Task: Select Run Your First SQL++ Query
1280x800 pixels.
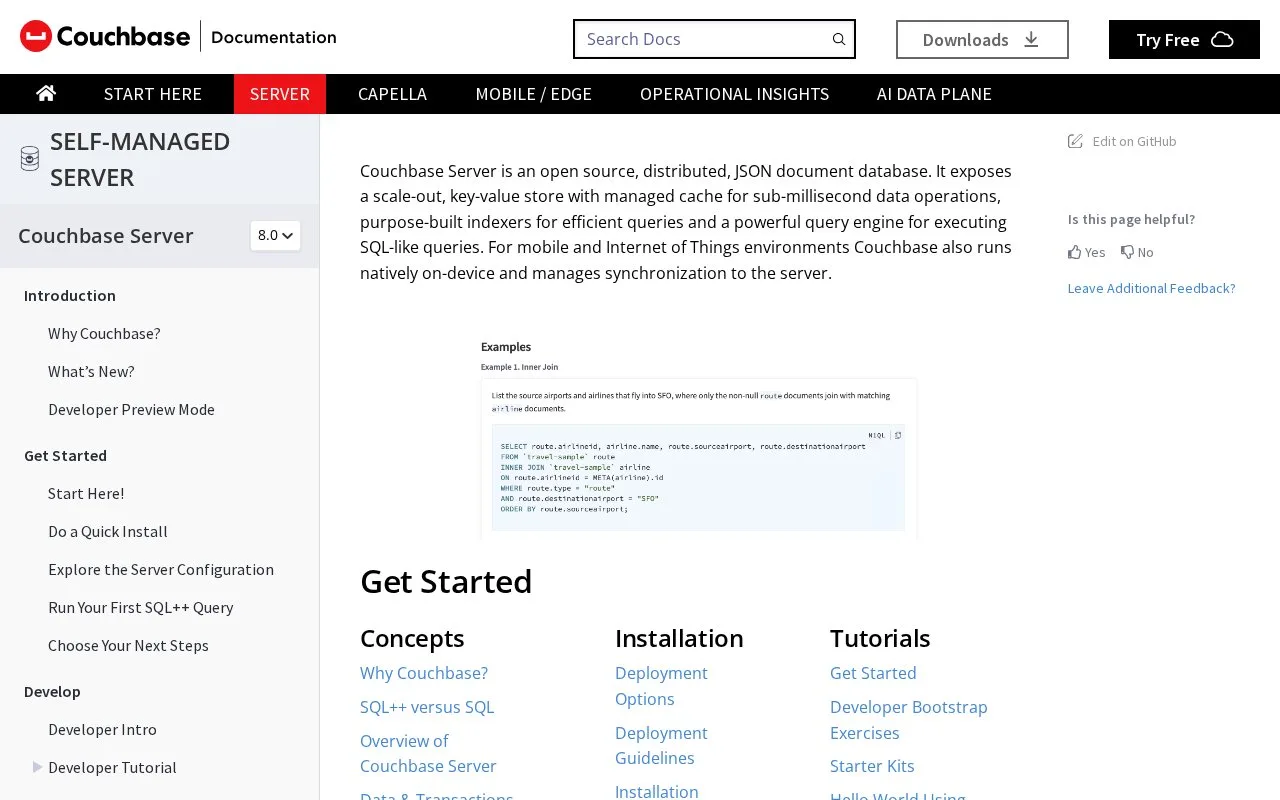Action: click(x=140, y=607)
